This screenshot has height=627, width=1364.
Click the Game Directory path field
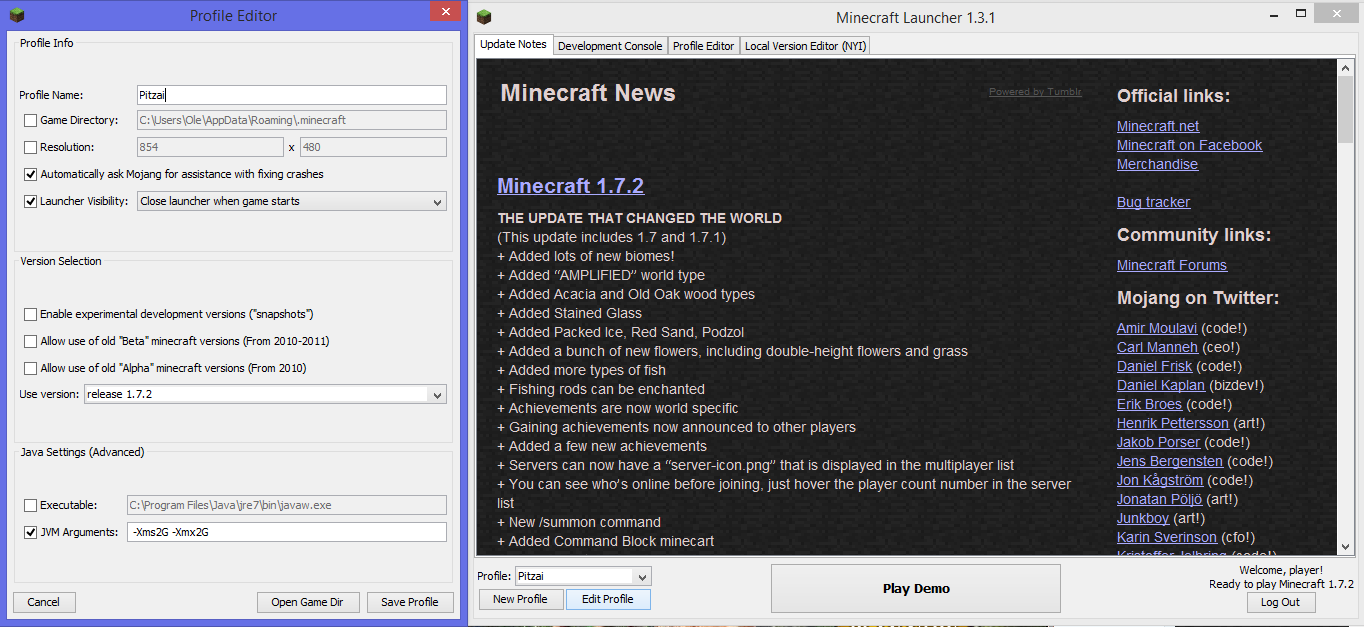coord(291,120)
